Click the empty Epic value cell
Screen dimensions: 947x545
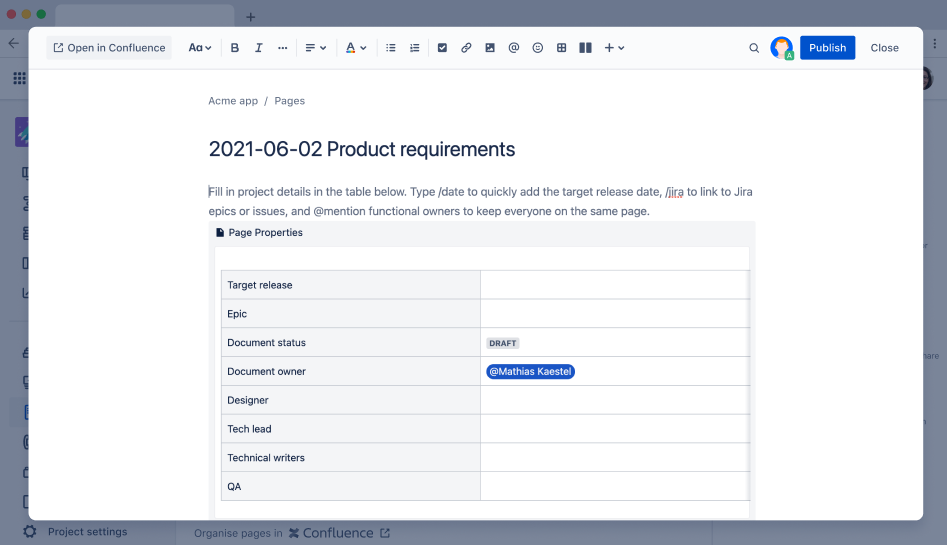tap(615, 314)
